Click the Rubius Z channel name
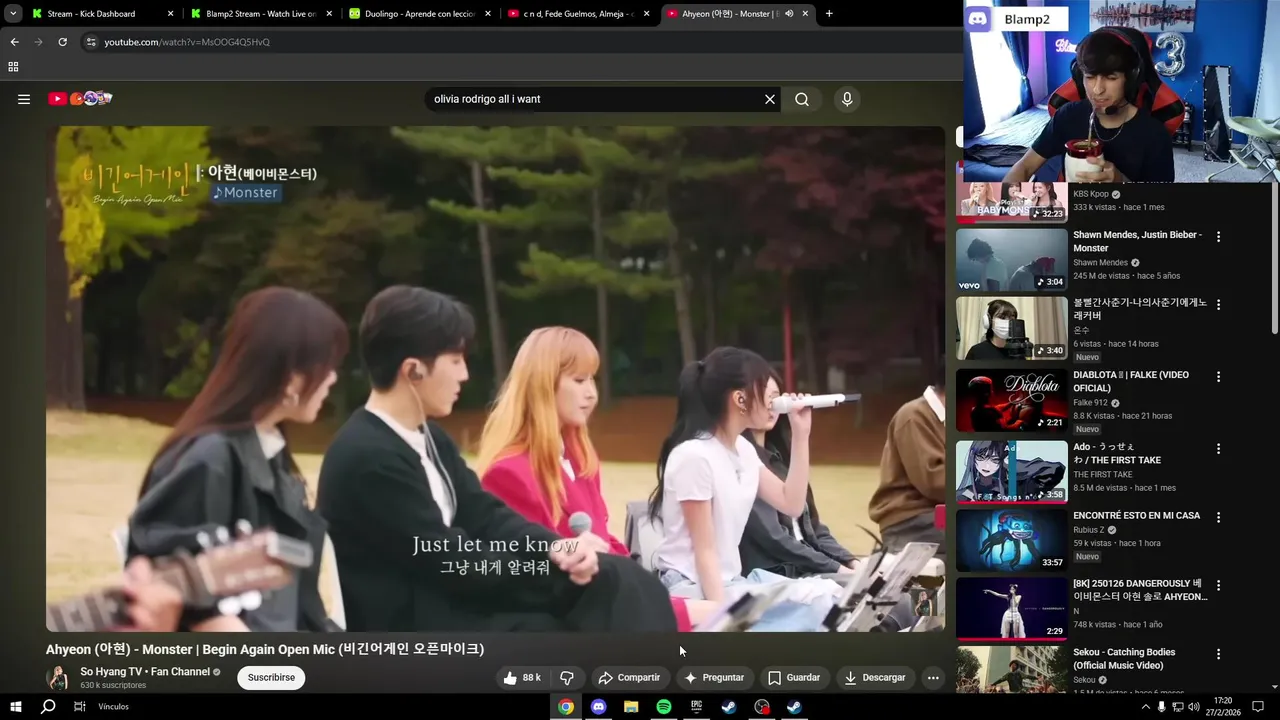Viewport: 1280px width, 720px height. [x=1089, y=530]
